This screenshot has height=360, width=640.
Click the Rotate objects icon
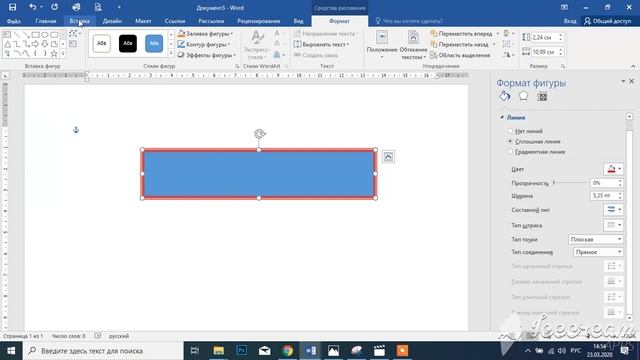(x=508, y=55)
